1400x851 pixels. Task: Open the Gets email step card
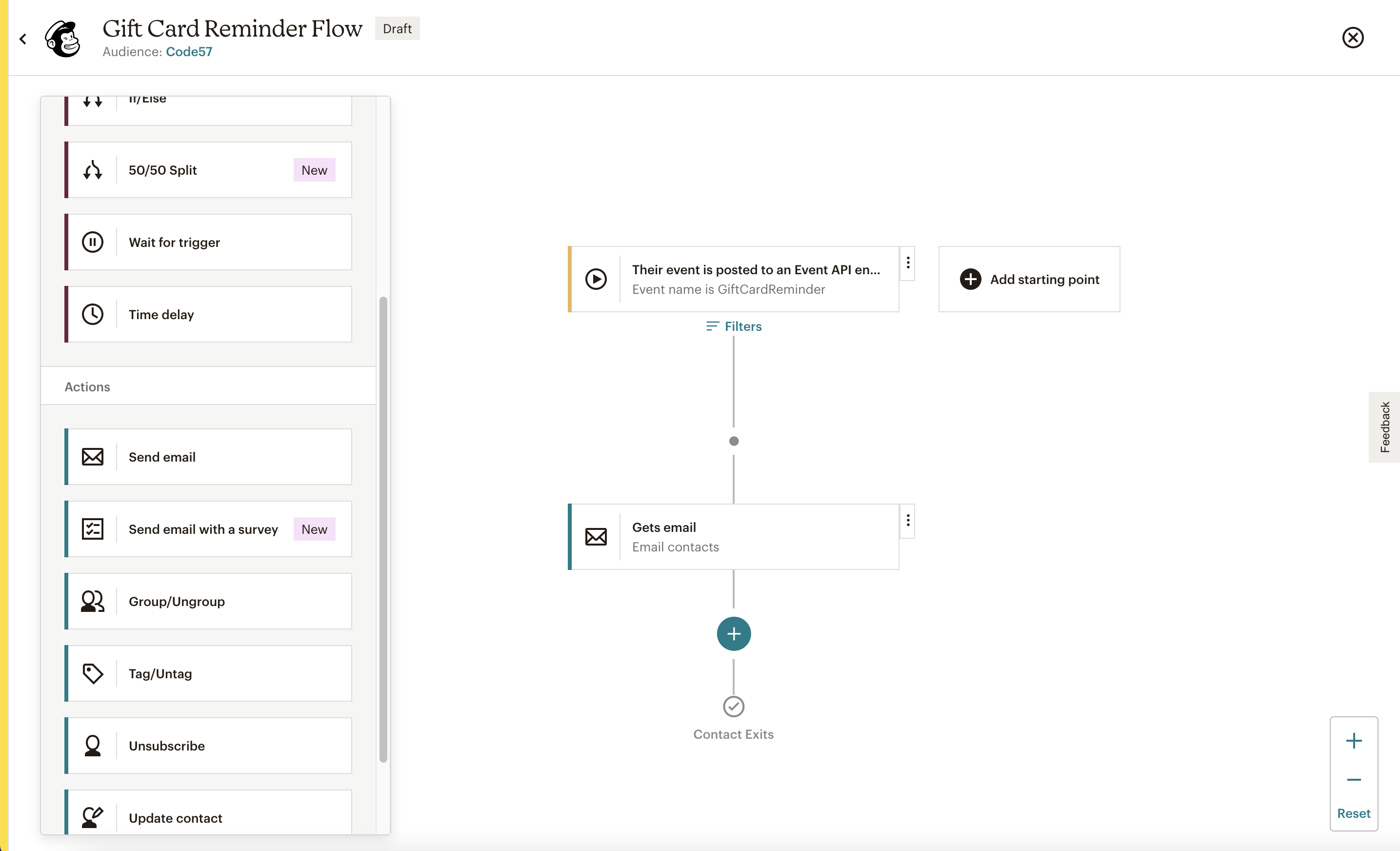(733, 537)
